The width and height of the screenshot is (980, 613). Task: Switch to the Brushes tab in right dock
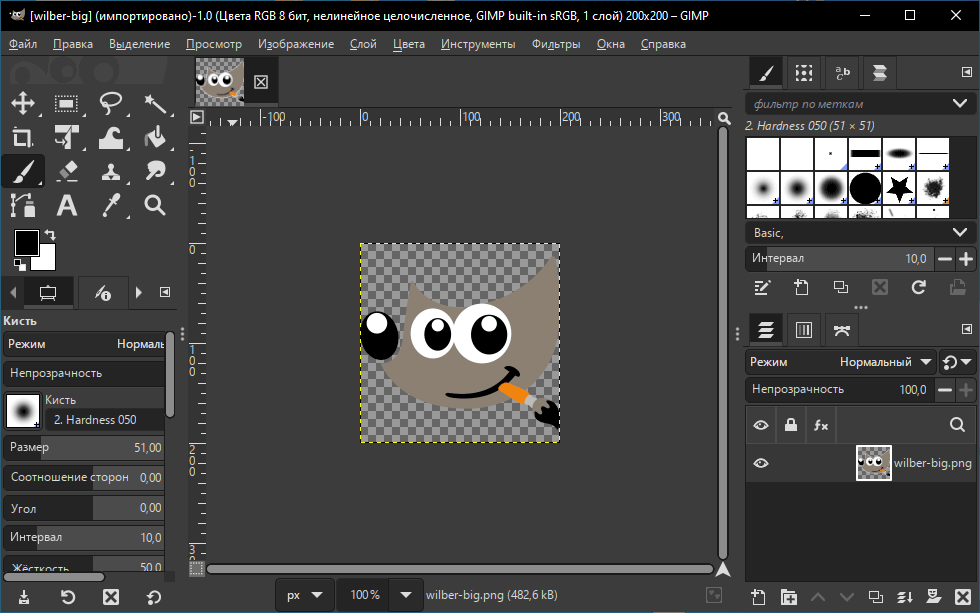coord(766,73)
